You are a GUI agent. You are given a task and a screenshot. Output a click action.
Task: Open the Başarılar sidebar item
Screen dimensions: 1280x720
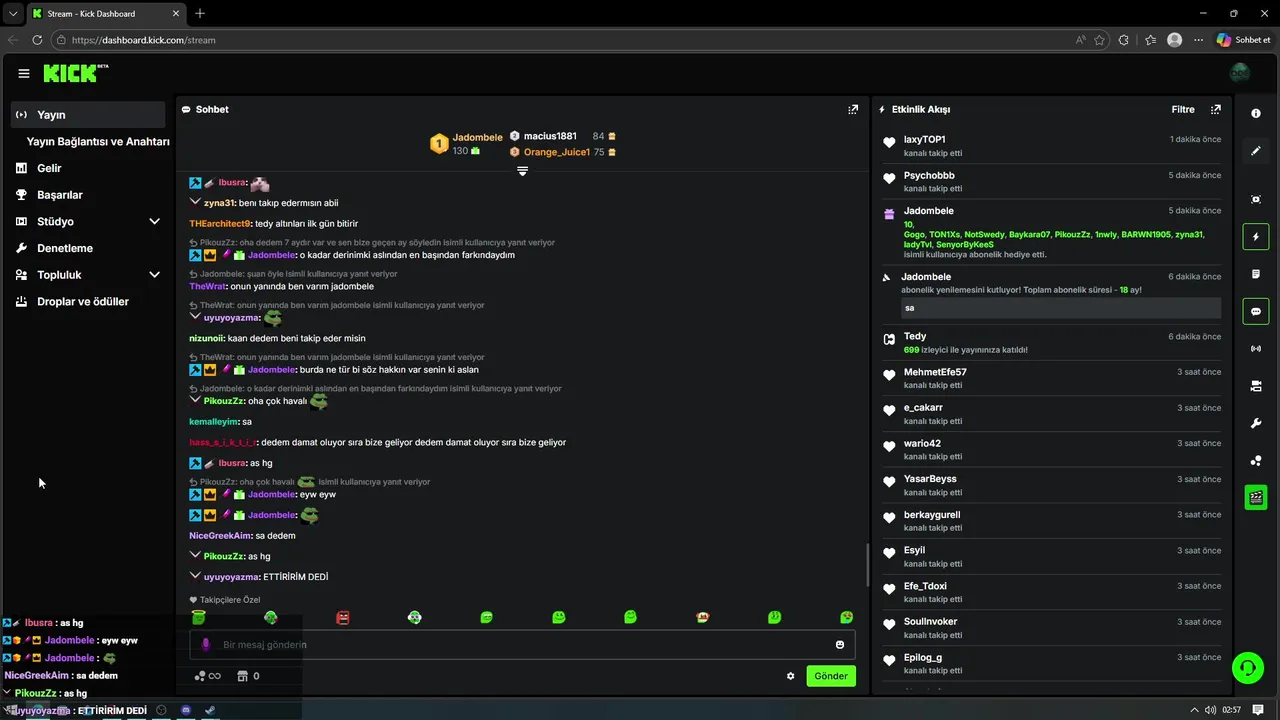pos(88,194)
